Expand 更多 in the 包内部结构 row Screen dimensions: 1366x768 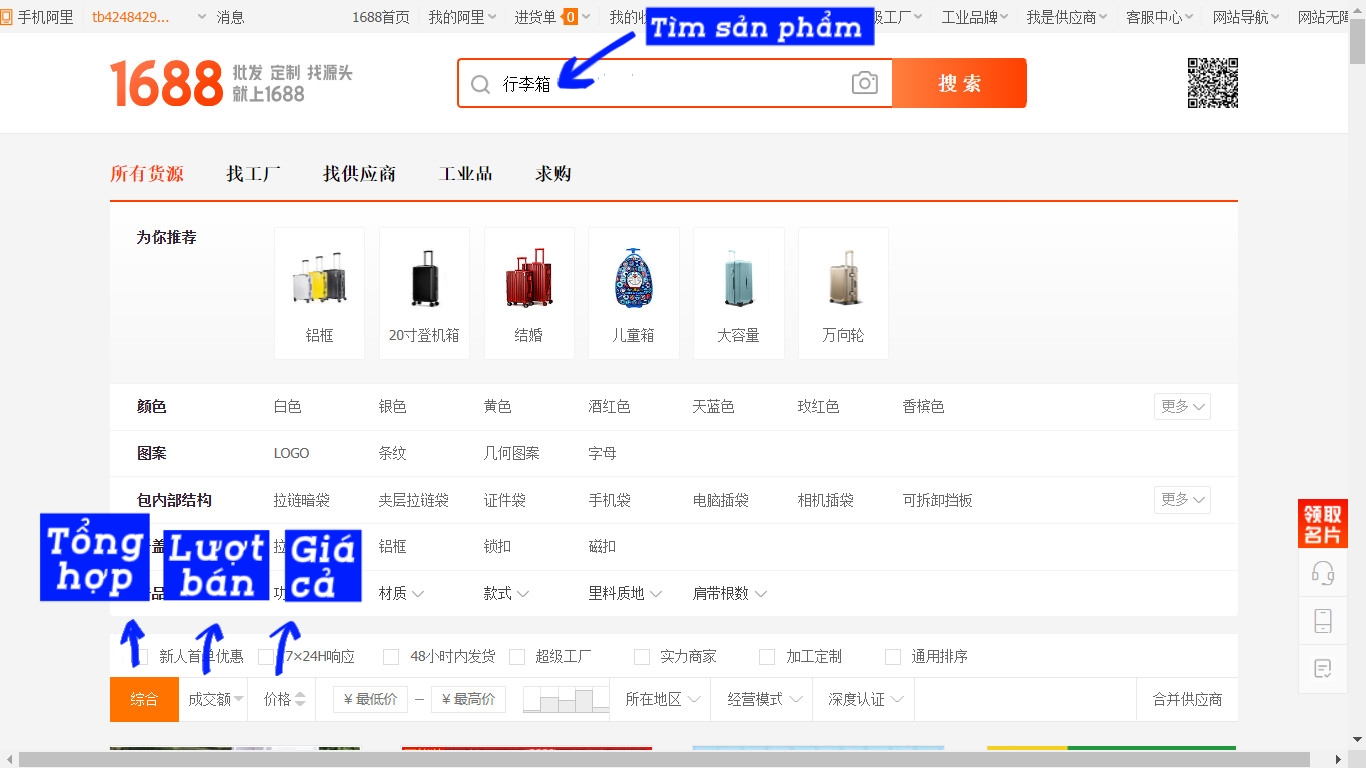click(x=1182, y=499)
